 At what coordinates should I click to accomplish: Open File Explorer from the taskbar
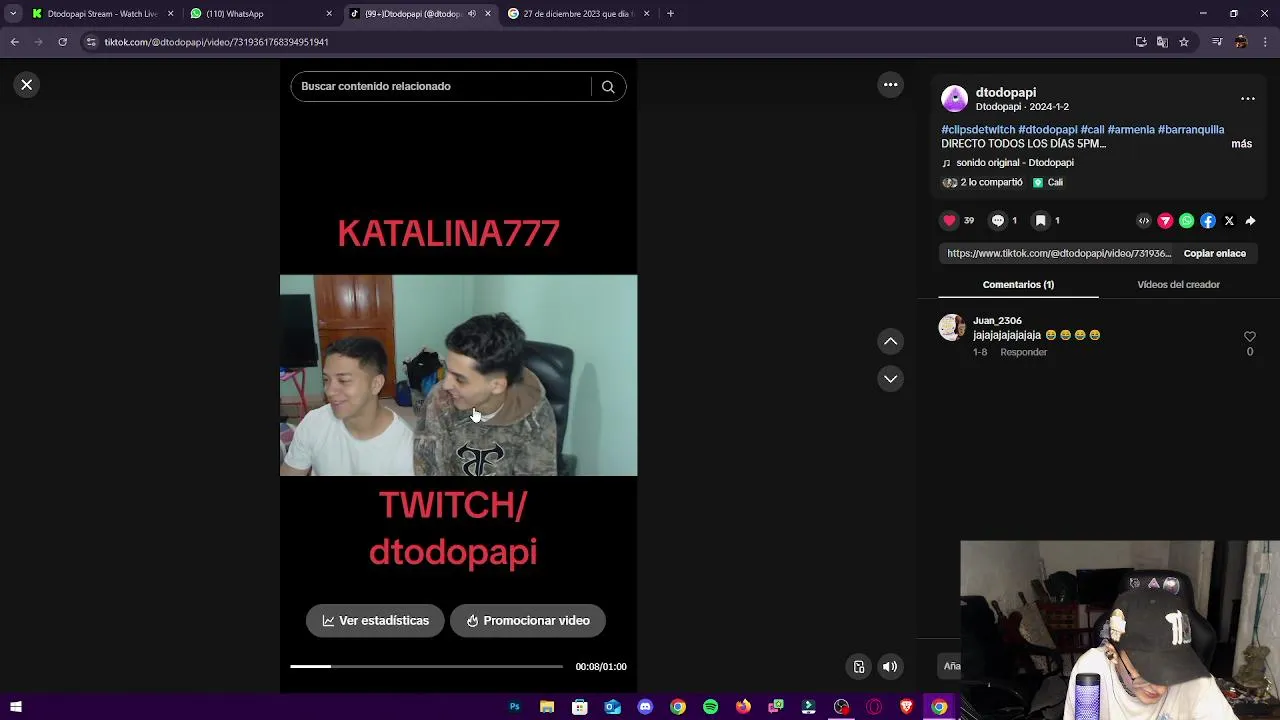[x=547, y=707]
